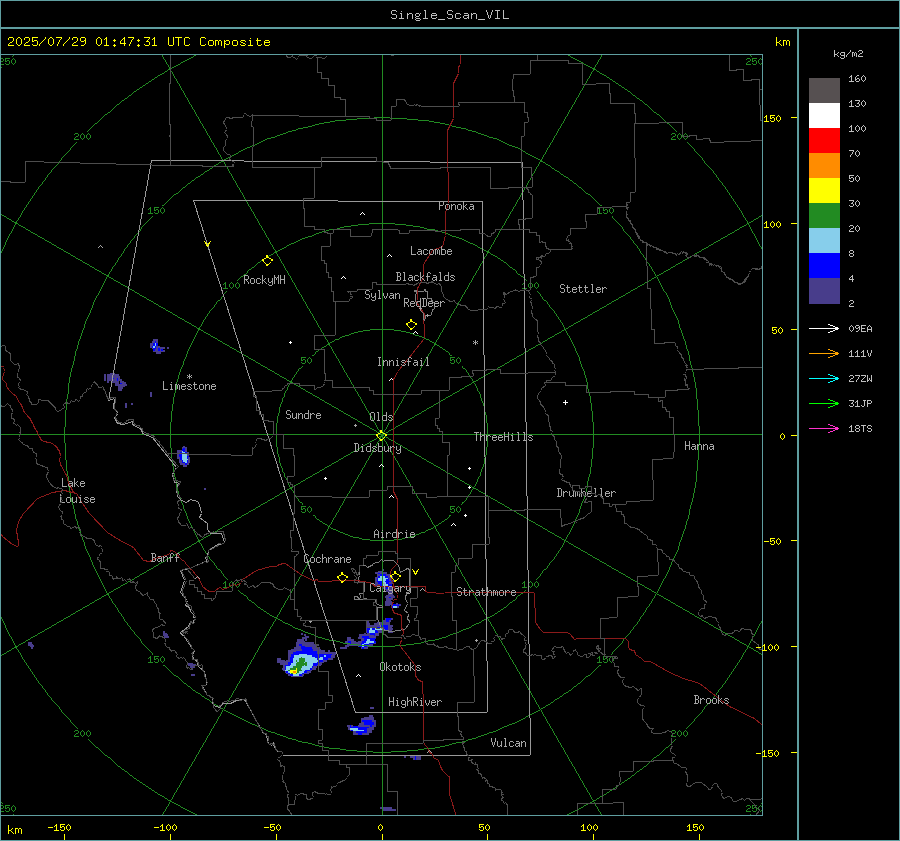900x841 pixels.
Task: Click the yellow diamond marker beside Cochrane
Action: pyautogui.click(x=342, y=577)
